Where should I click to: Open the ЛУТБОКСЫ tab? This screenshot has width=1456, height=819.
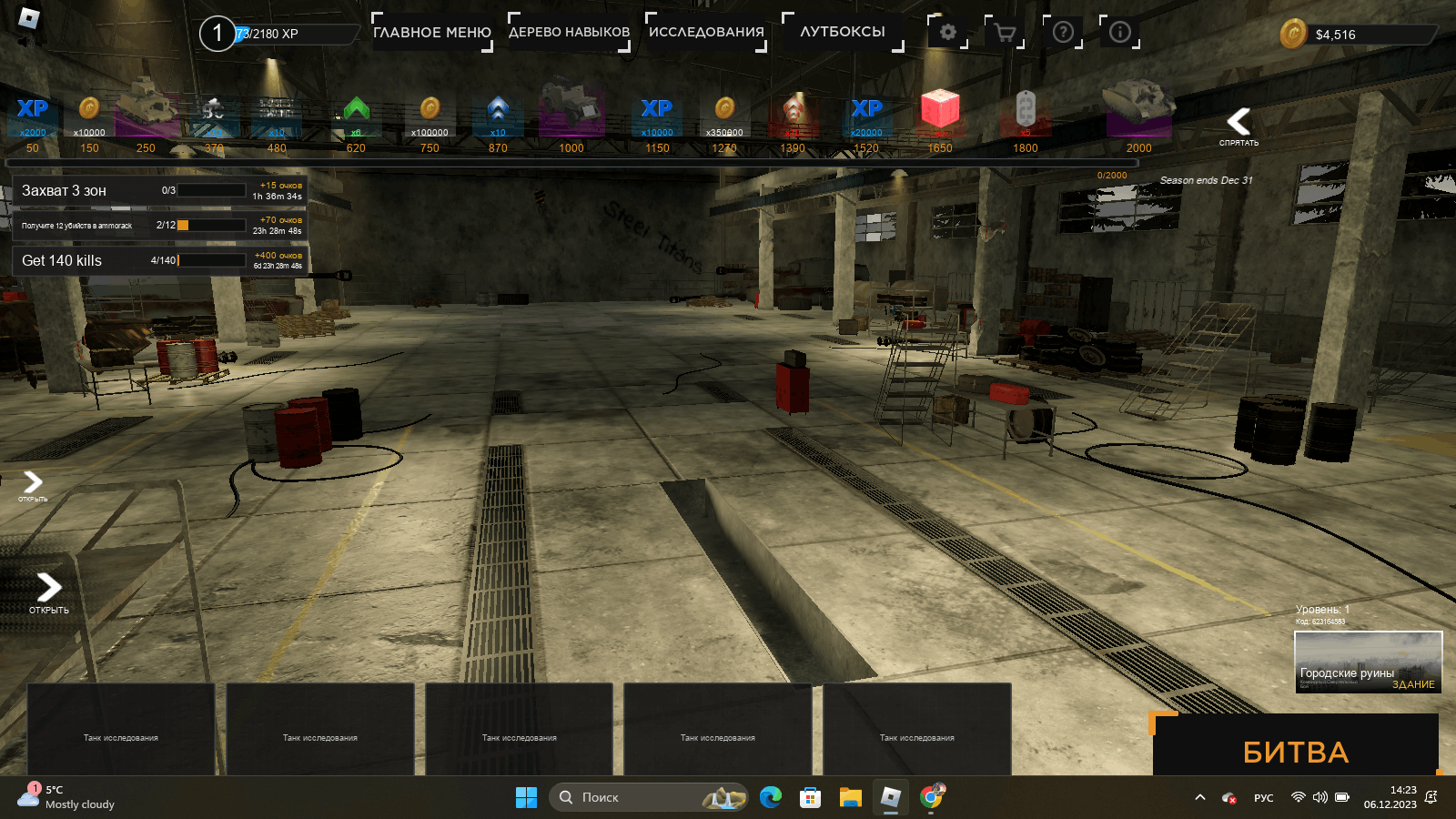pyautogui.click(x=843, y=32)
